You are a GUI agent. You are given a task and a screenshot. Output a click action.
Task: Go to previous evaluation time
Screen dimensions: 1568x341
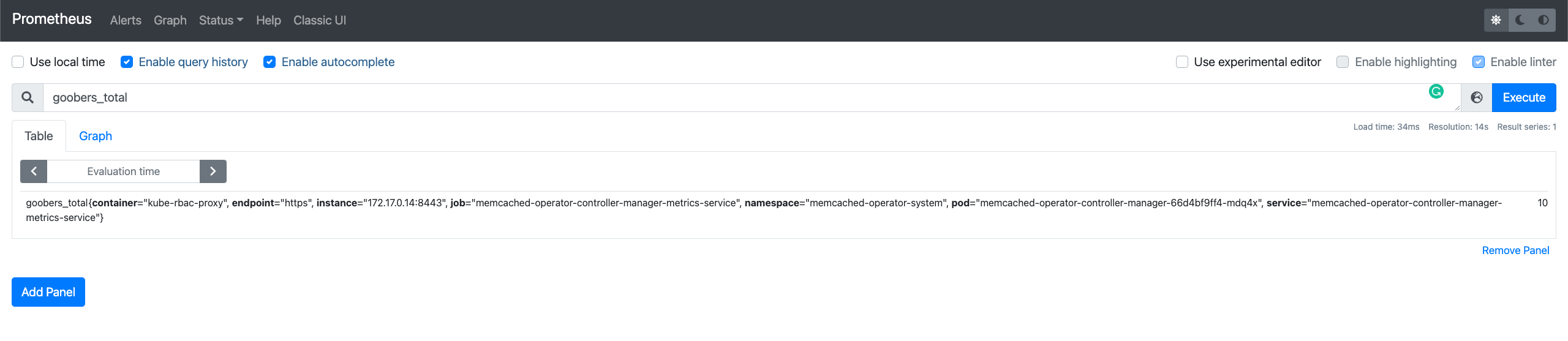pos(34,171)
